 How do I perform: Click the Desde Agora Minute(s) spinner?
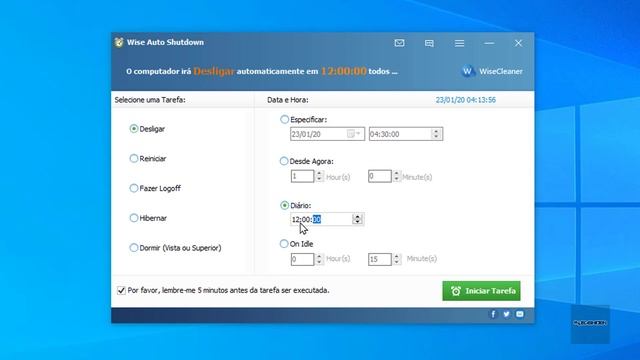pos(397,176)
